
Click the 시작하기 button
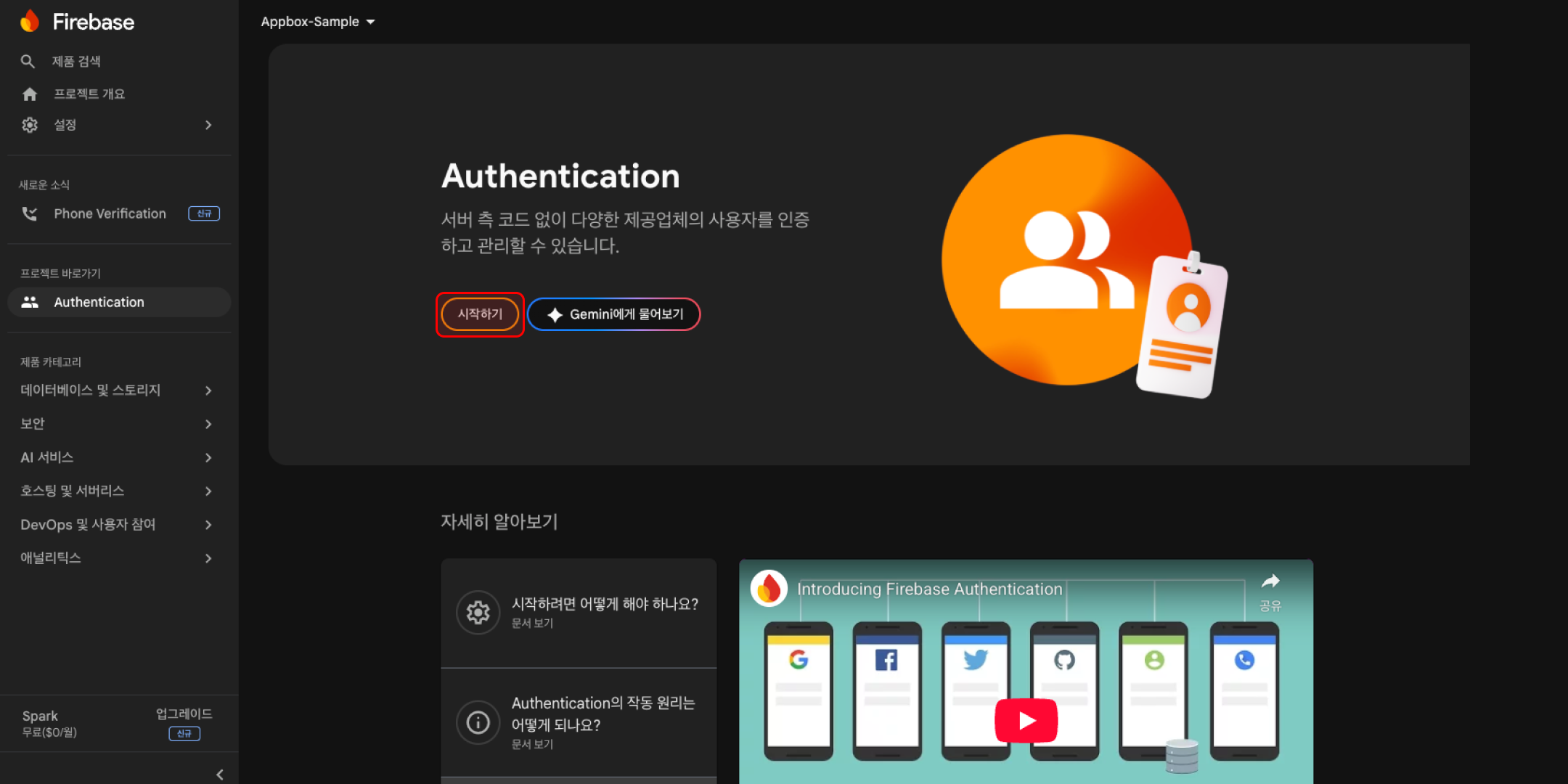[480, 314]
